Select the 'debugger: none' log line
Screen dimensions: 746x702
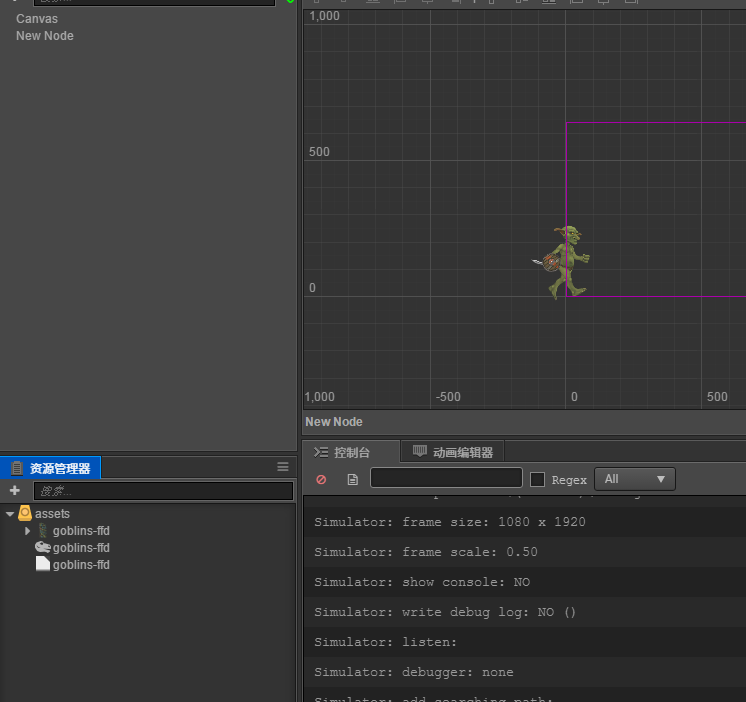pos(524,672)
